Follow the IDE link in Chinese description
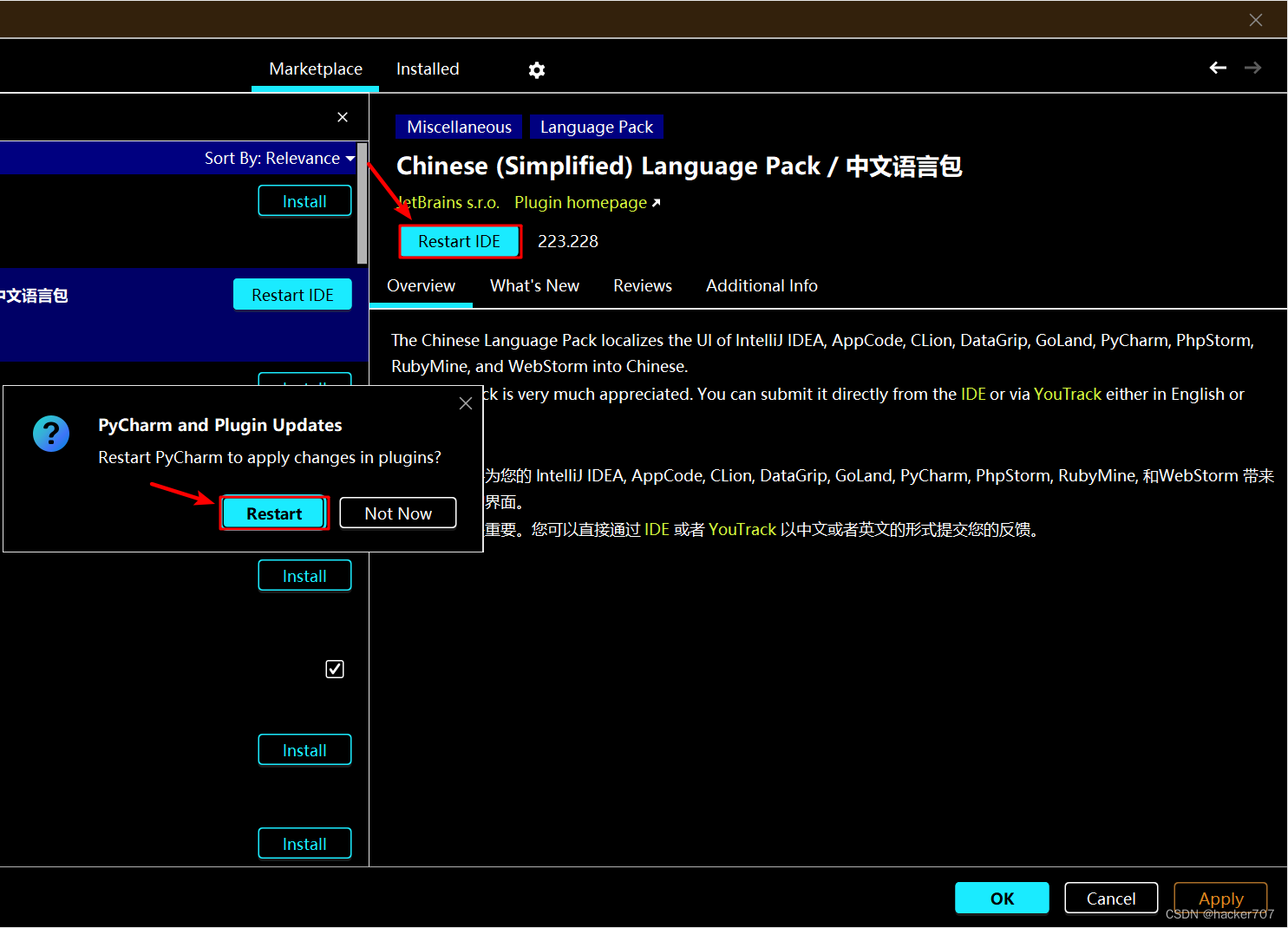 (x=657, y=529)
